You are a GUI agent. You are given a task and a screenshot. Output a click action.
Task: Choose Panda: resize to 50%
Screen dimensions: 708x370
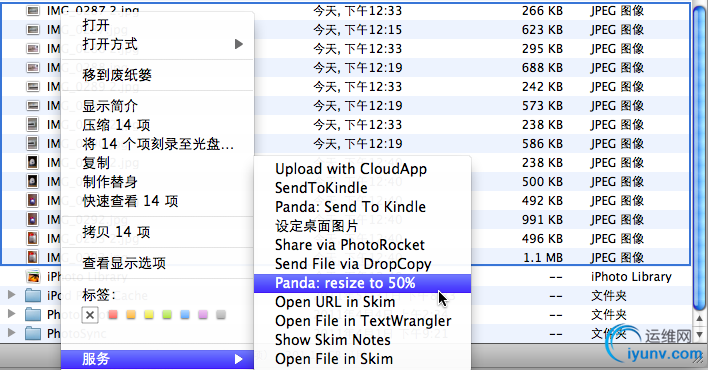click(363, 283)
